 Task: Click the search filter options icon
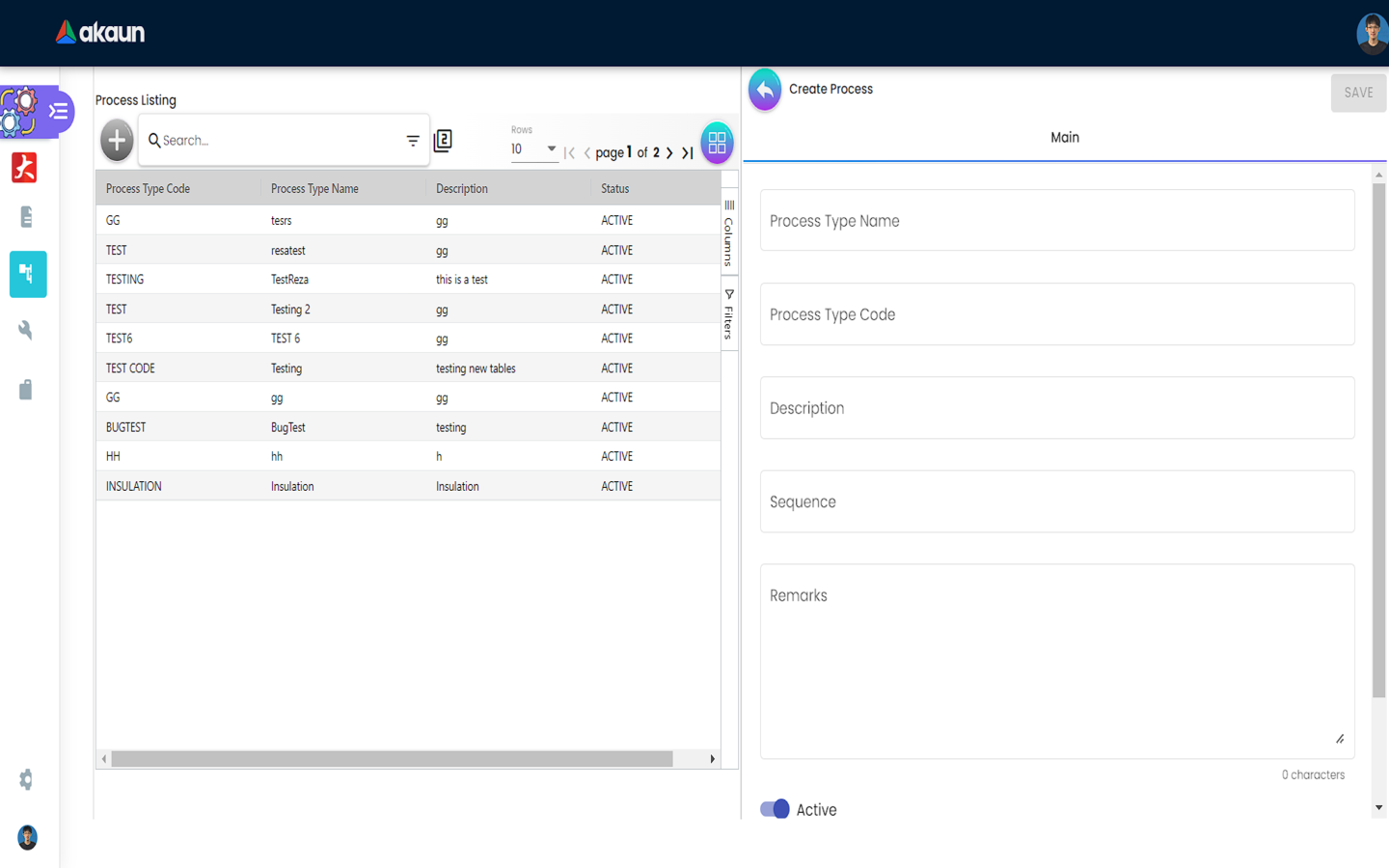413,141
